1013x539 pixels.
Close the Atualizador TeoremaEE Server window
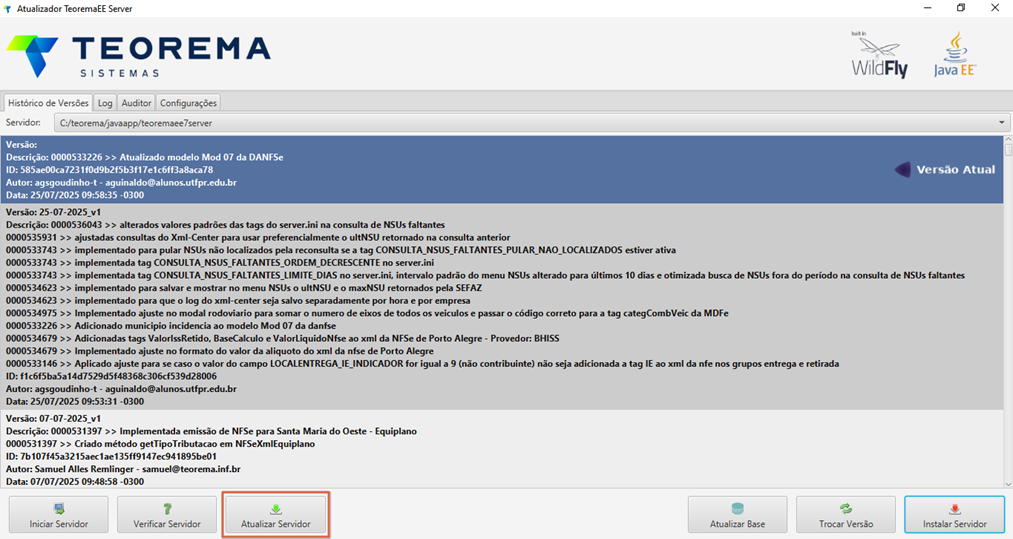pyautogui.click(x=995, y=8)
